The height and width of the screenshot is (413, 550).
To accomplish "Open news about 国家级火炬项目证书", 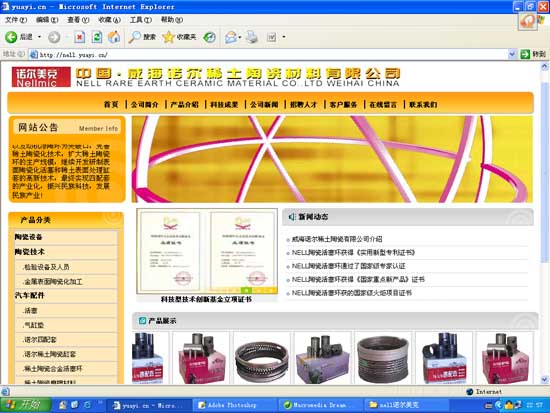I will pos(351,293).
